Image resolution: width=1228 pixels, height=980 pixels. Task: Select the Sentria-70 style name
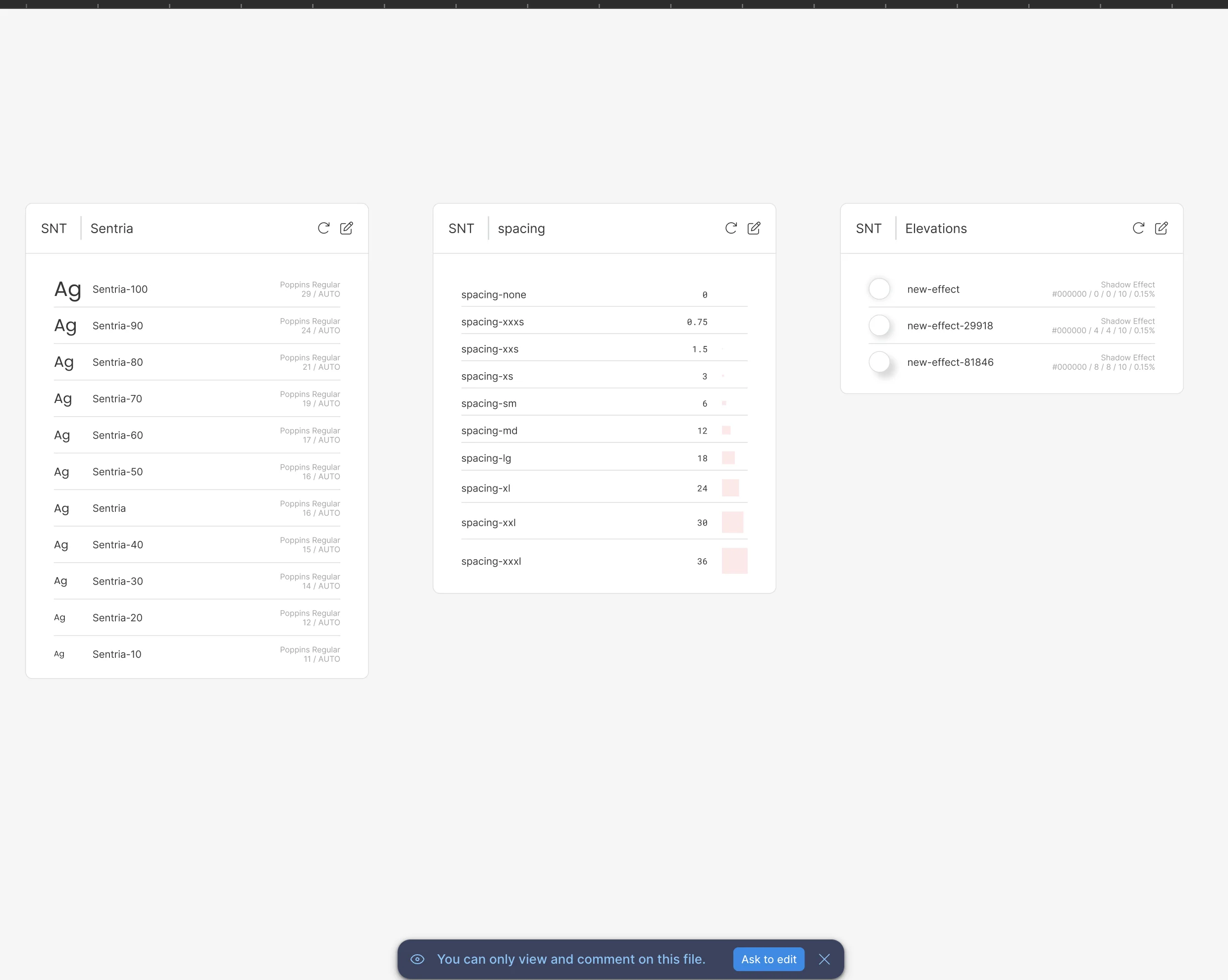117,398
